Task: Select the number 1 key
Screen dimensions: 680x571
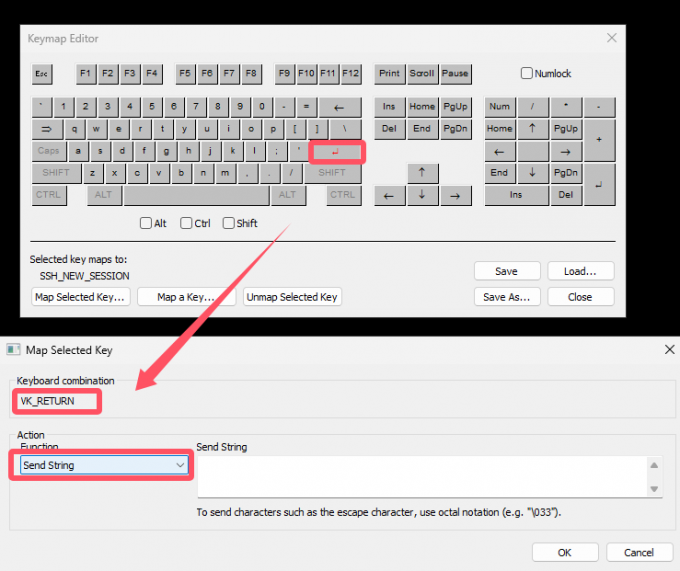Action: [64, 107]
